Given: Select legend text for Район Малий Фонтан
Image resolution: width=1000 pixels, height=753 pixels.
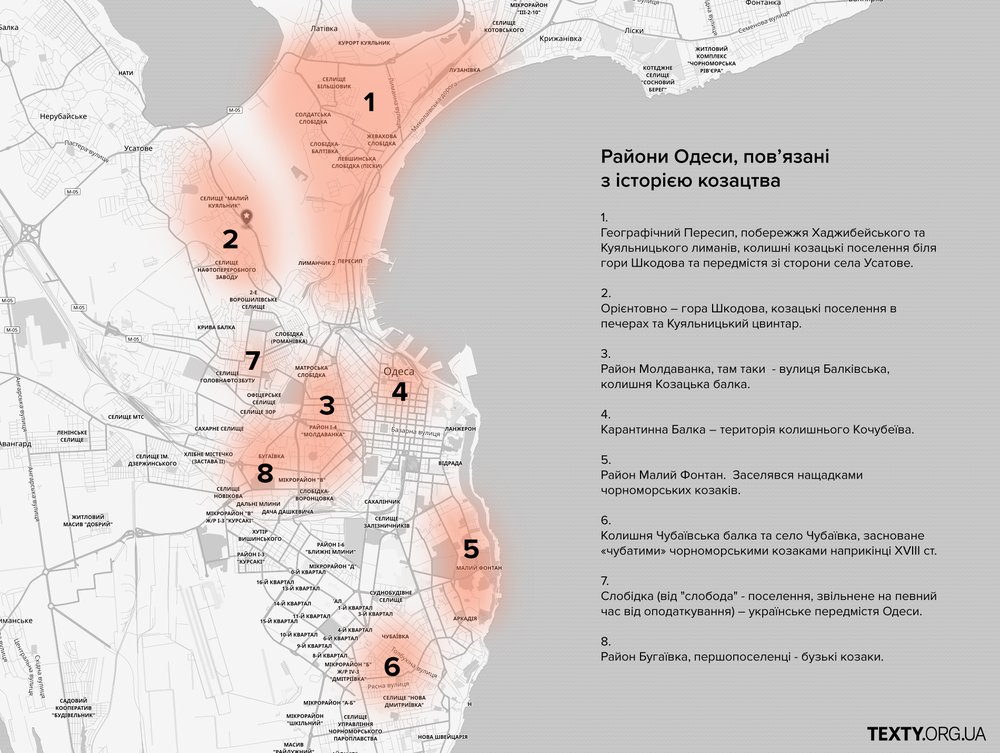Looking at the screenshot, I should pyautogui.click(x=734, y=482).
